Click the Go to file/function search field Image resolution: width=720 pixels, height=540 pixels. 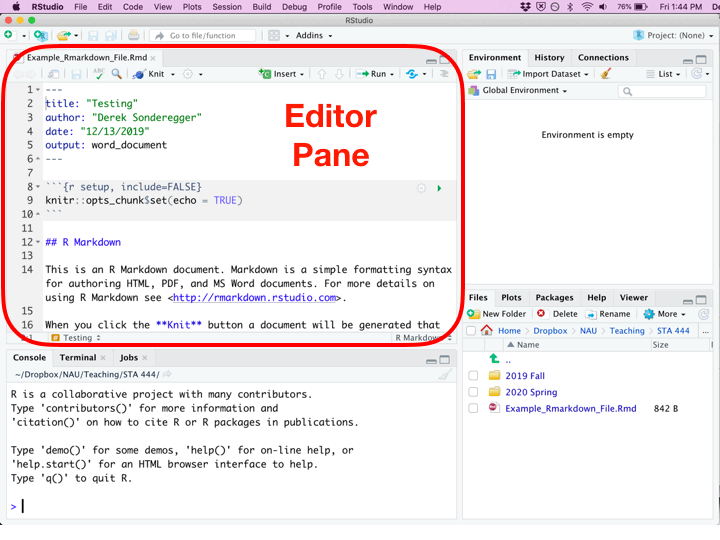click(x=204, y=36)
